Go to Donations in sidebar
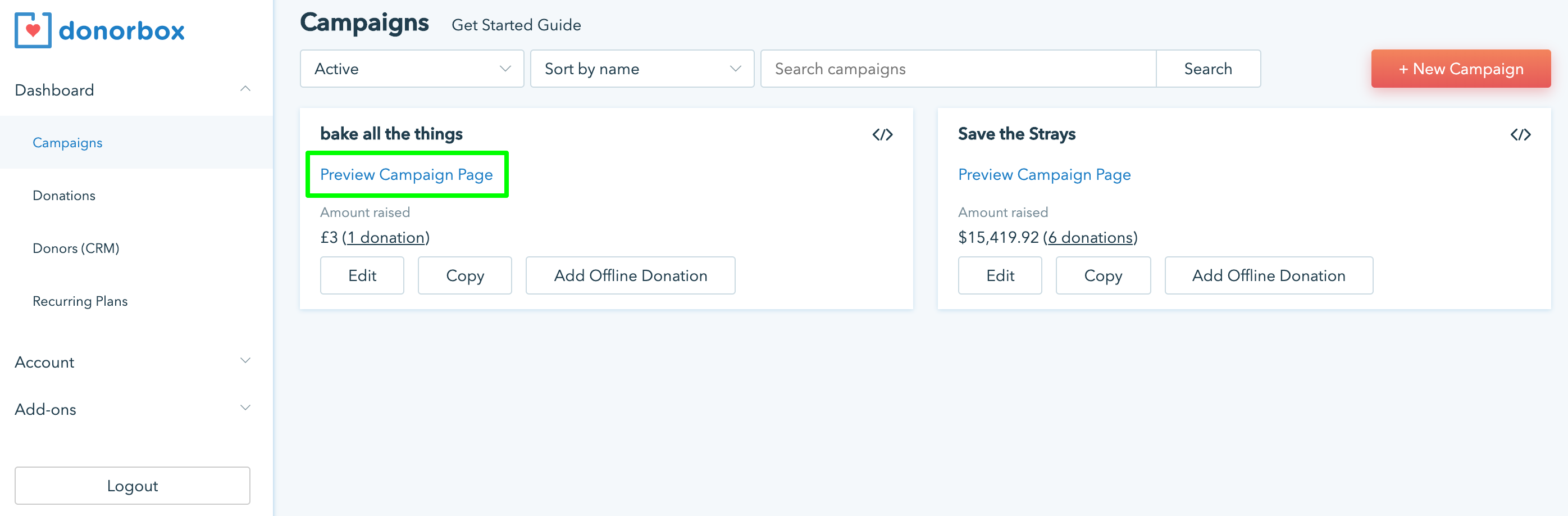Screen dimensions: 1568x516 [64, 196]
